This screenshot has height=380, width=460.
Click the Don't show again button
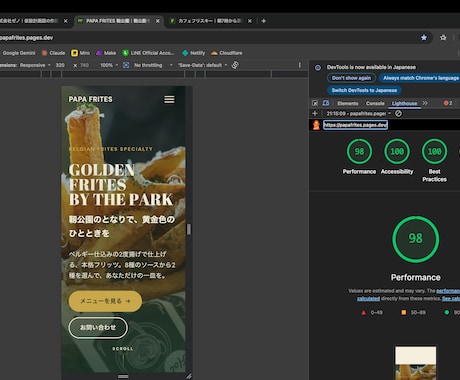click(x=351, y=78)
